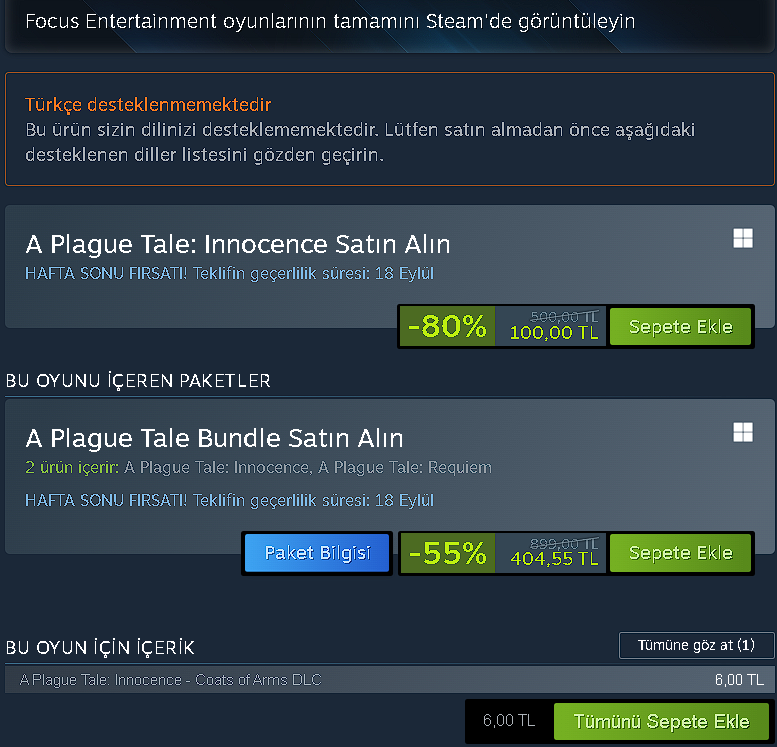Open Tümüne göz at (1) button
The width and height of the screenshot is (777, 747).
point(696,645)
